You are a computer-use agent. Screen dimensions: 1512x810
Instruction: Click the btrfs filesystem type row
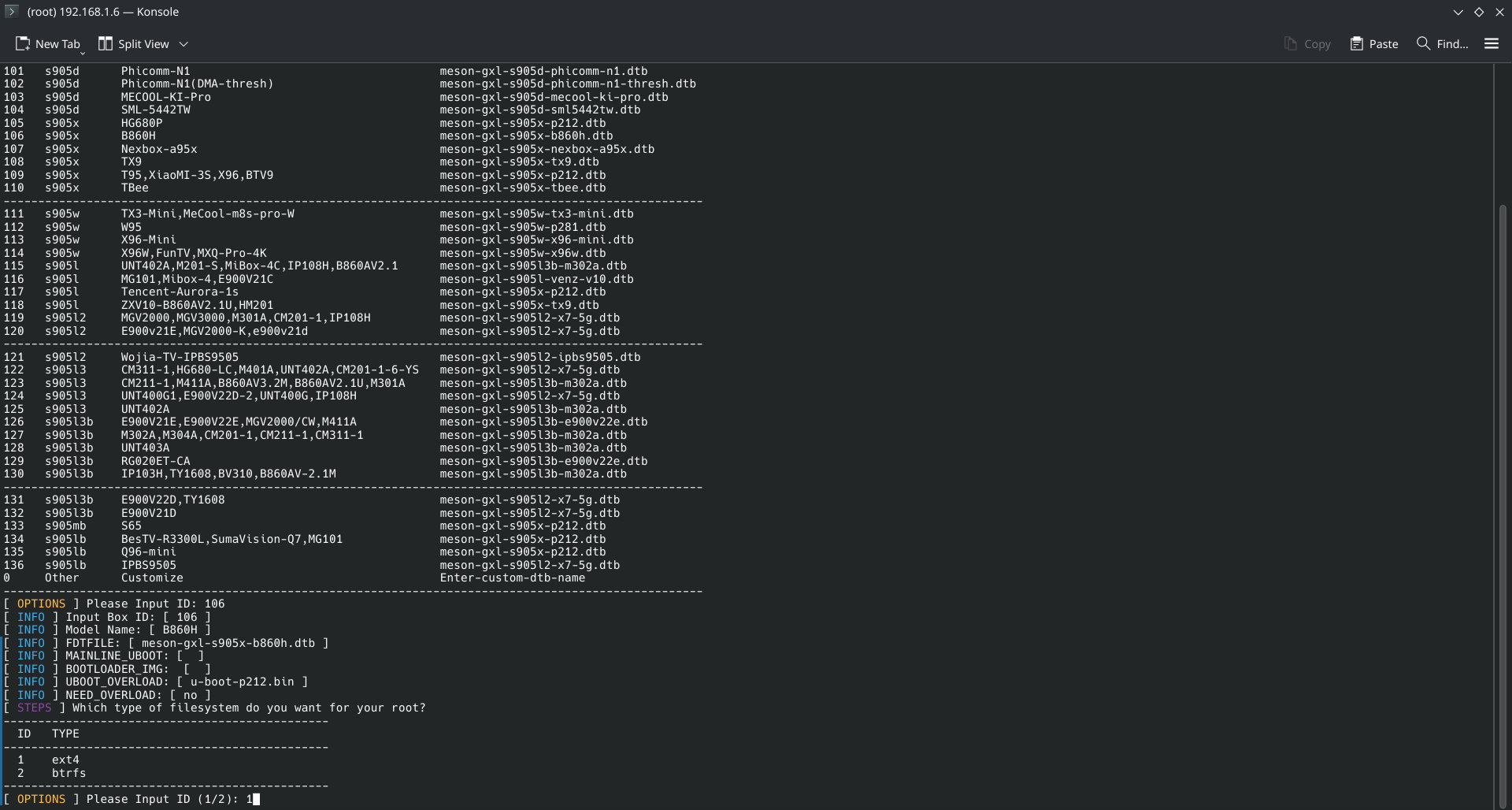click(x=69, y=773)
